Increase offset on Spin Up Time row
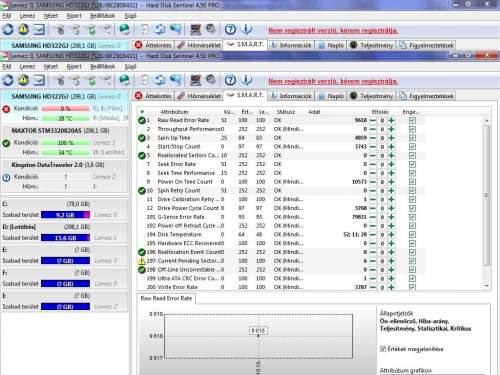 pos(391,138)
